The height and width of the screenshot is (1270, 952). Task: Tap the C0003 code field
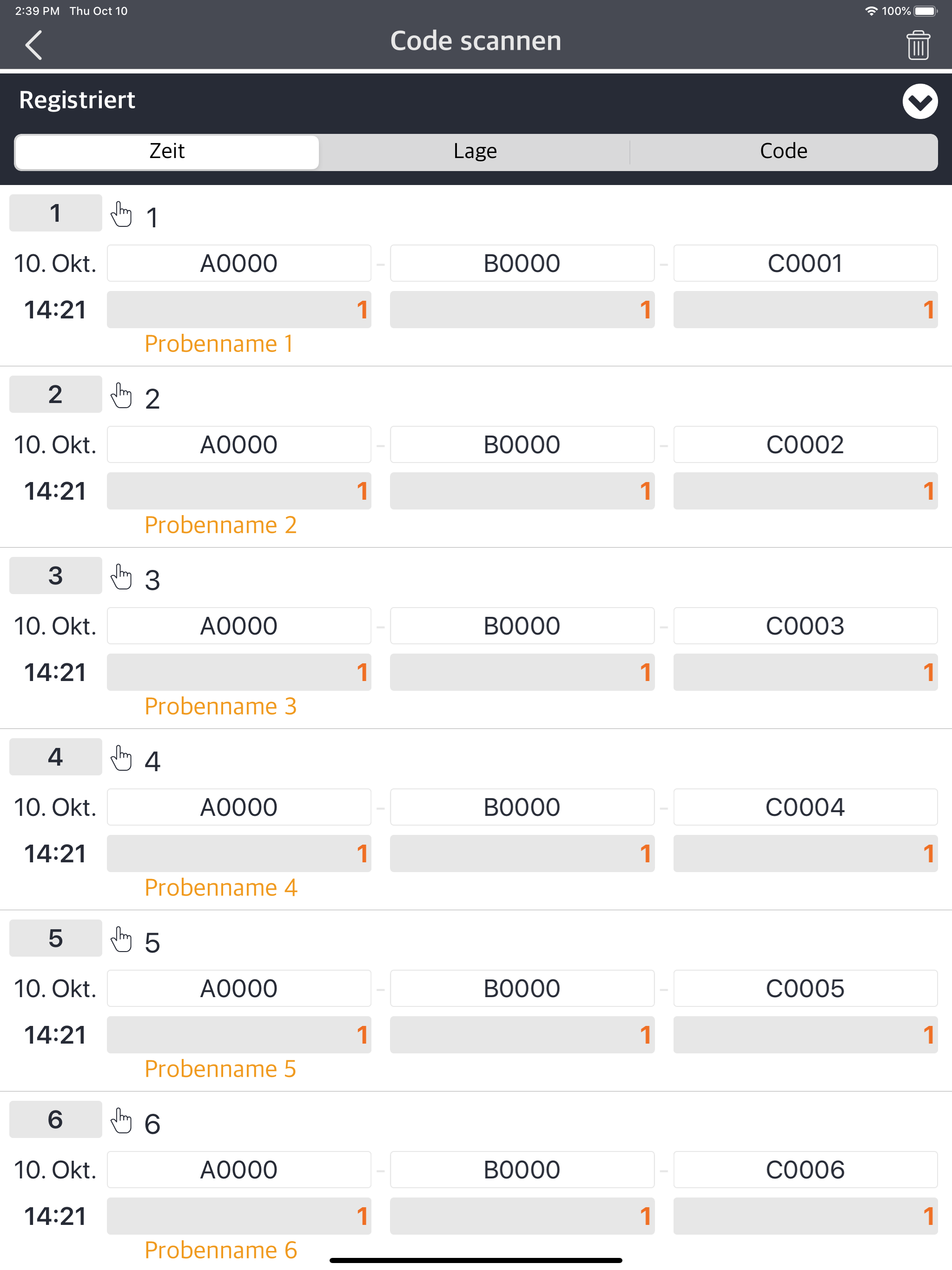[805, 626]
